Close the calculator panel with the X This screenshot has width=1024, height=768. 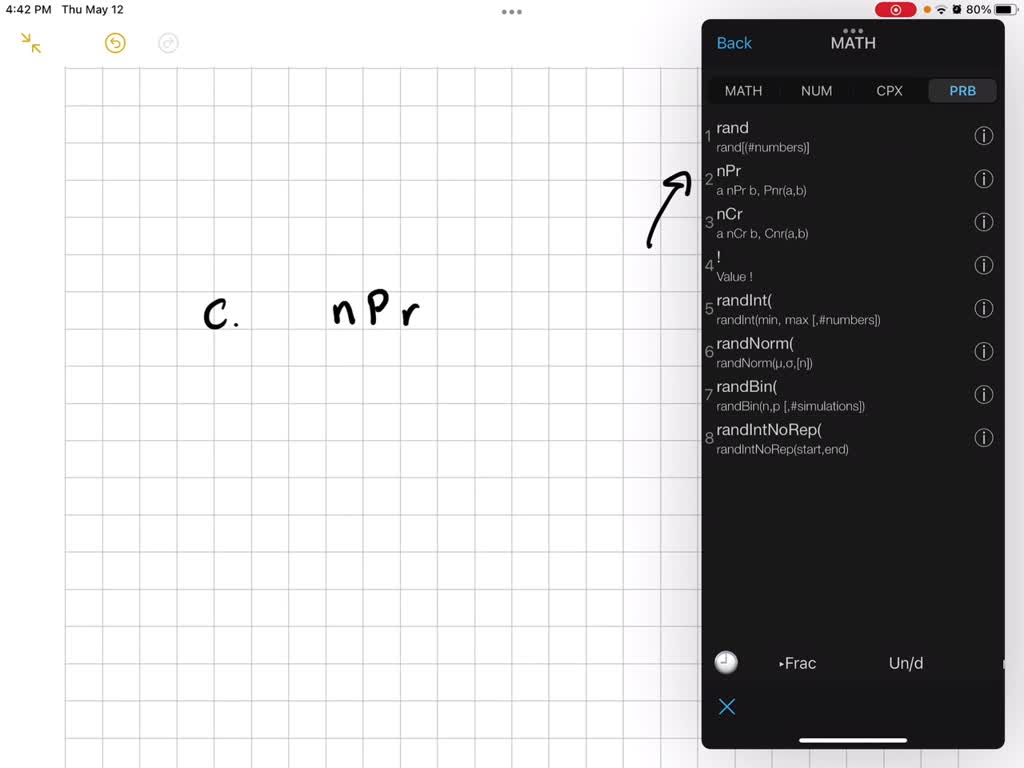tap(727, 706)
